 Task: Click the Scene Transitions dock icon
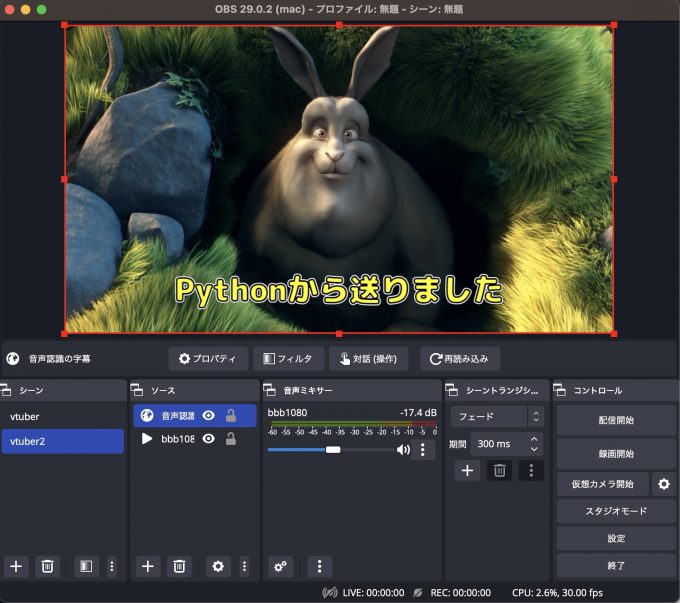pyautogui.click(x=451, y=390)
